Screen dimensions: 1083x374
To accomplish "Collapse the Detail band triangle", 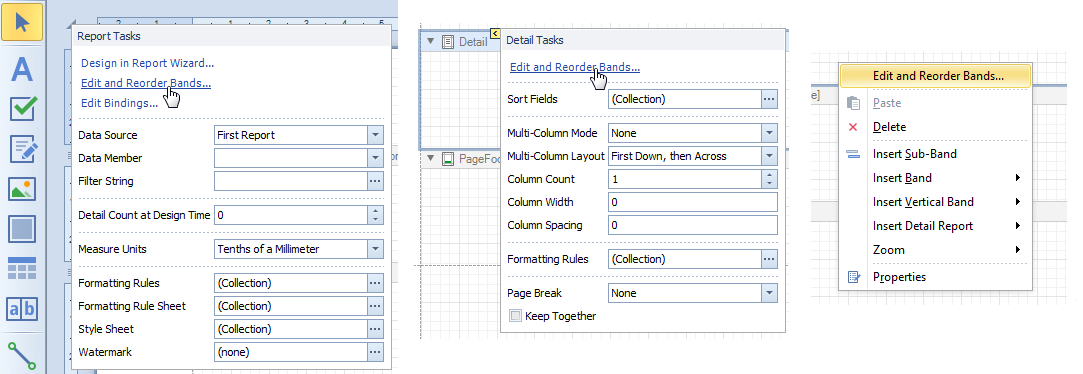I will 430,41.
